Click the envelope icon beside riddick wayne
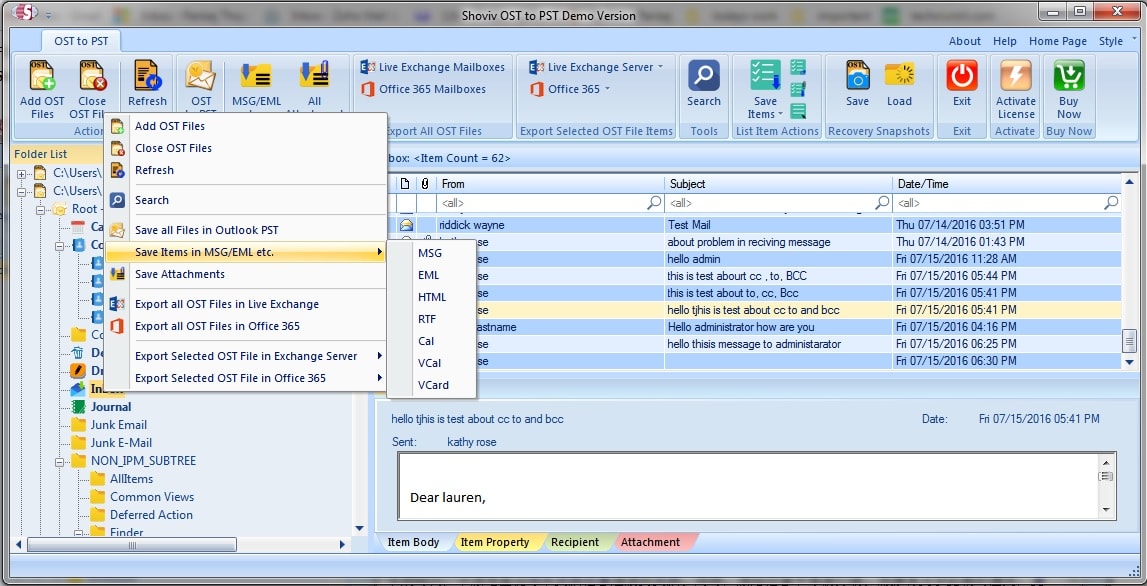 pyautogui.click(x=406, y=225)
